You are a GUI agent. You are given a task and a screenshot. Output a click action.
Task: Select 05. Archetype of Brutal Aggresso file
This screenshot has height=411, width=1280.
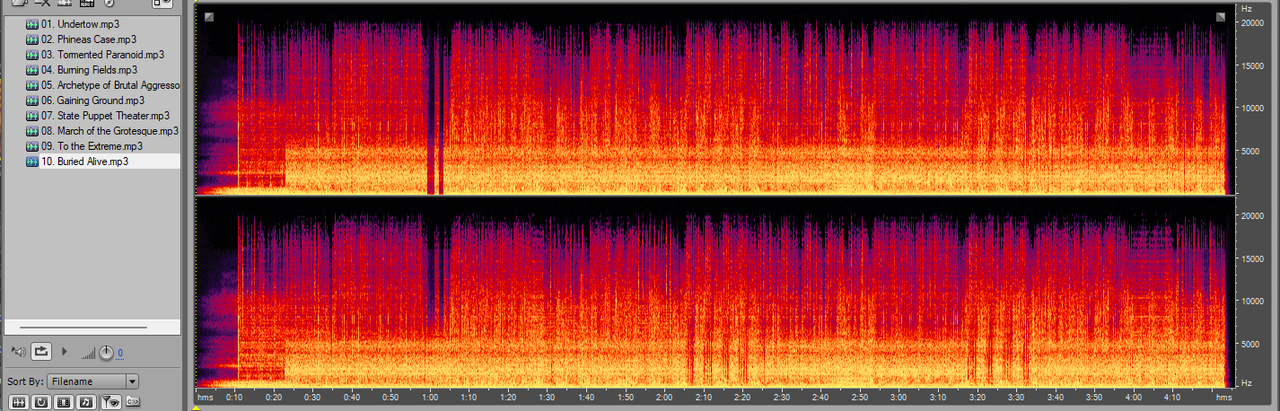(x=110, y=85)
